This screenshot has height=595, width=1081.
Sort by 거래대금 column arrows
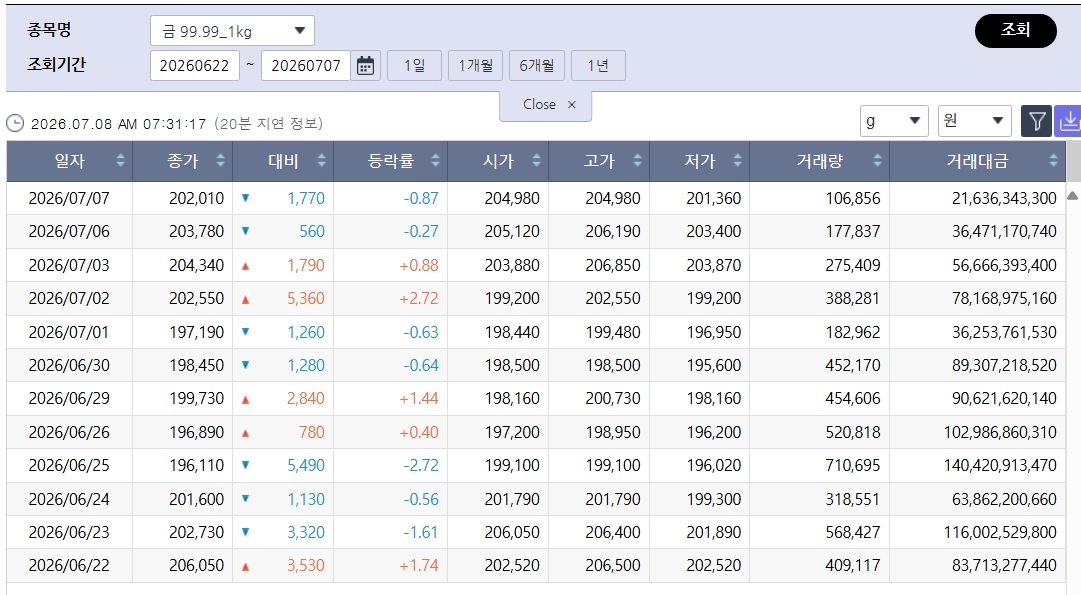[x=1053, y=161]
